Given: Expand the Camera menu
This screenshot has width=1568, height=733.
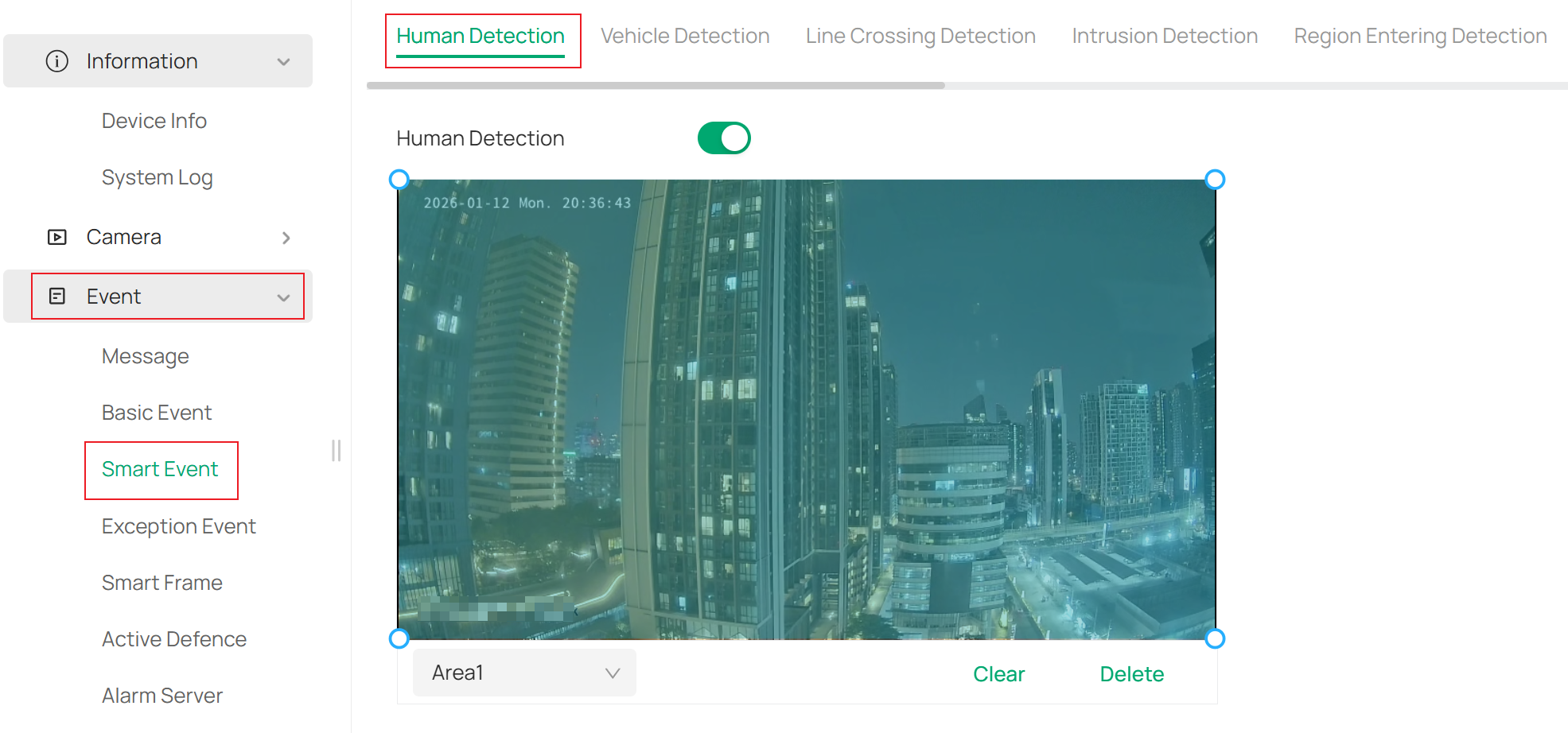Looking at the screenshot, I should (286, 237).
